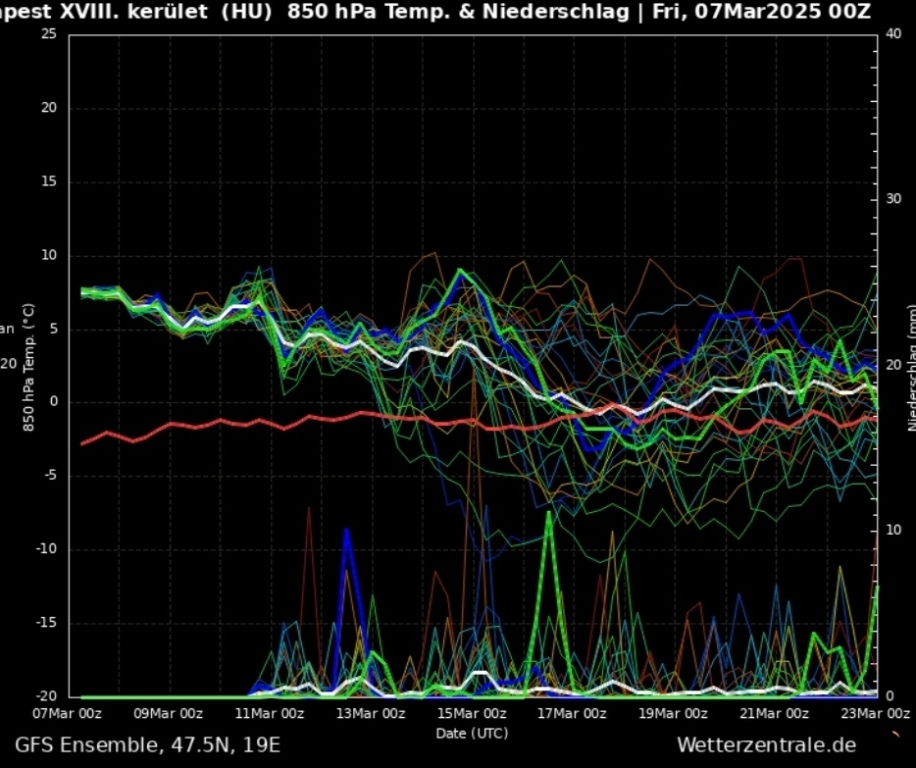Select the 23Mar 00z date tick label
916x768 pixels.
click(x=874, y=713)
